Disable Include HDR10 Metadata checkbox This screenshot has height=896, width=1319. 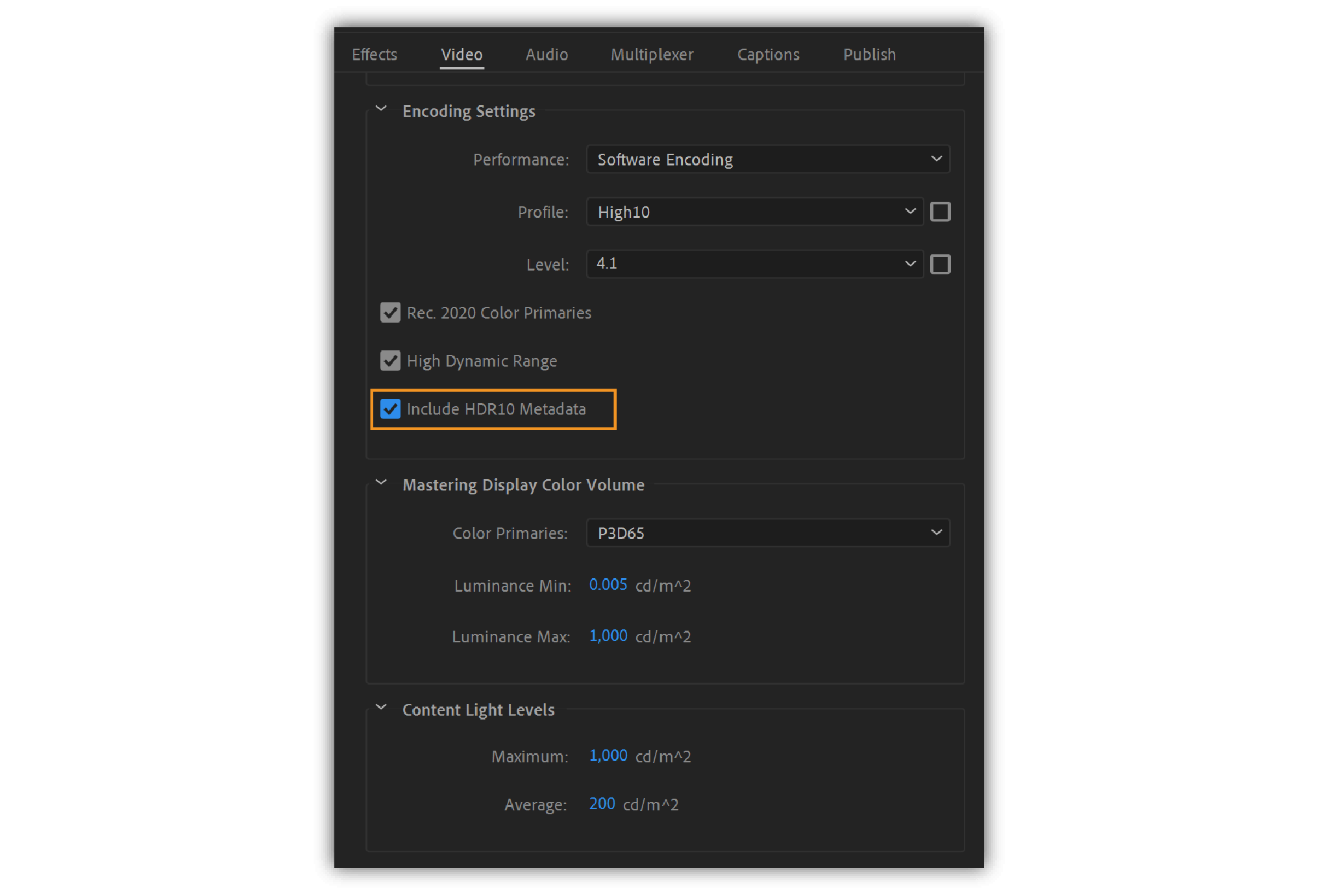coord(390,409)
